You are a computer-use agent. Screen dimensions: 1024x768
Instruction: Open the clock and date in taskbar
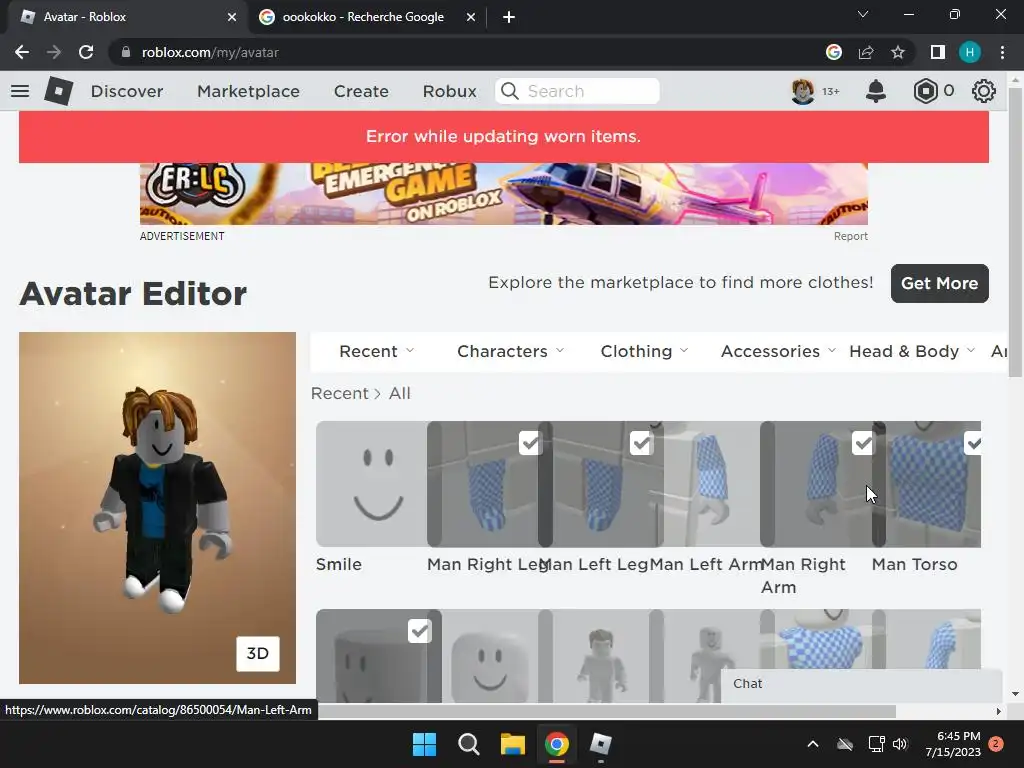953,744
